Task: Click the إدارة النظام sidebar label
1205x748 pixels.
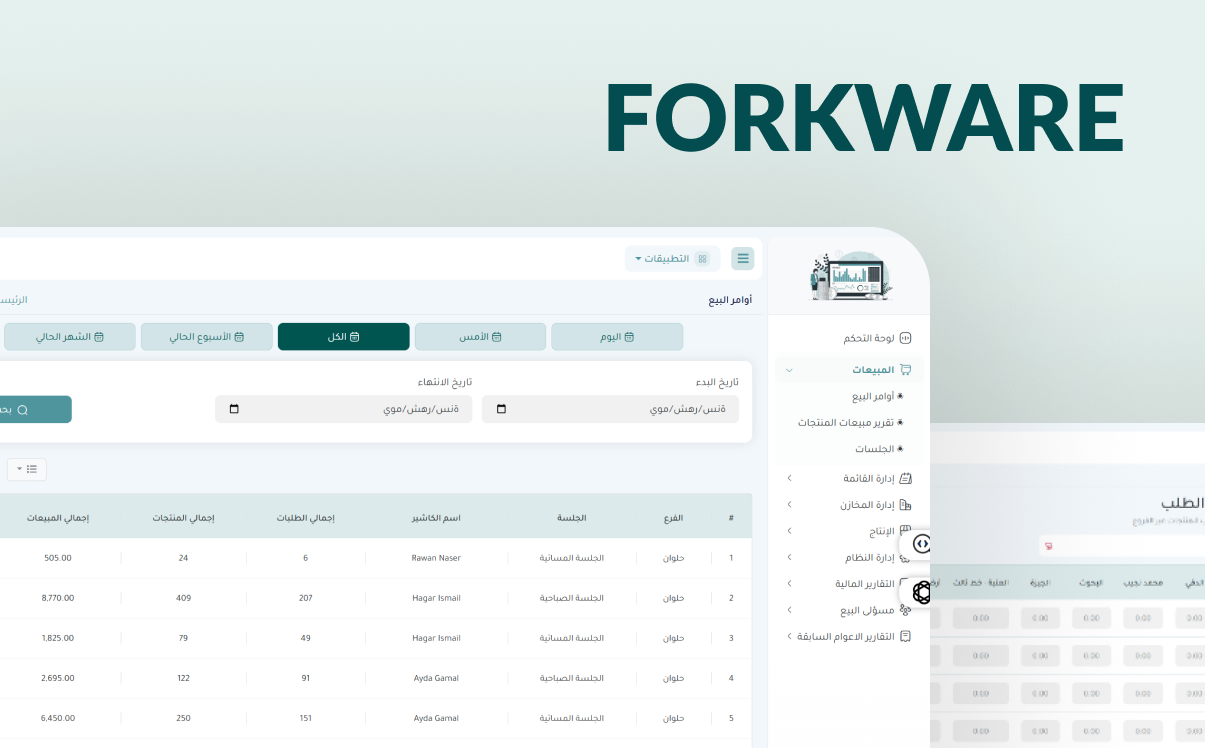Action: 869,557
